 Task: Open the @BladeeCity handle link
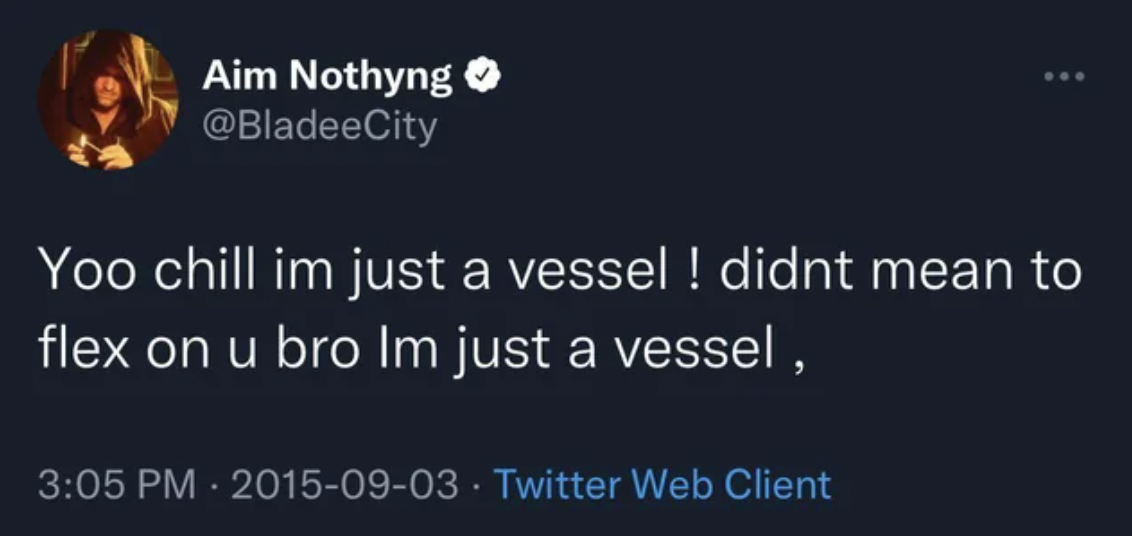point(319,127)
